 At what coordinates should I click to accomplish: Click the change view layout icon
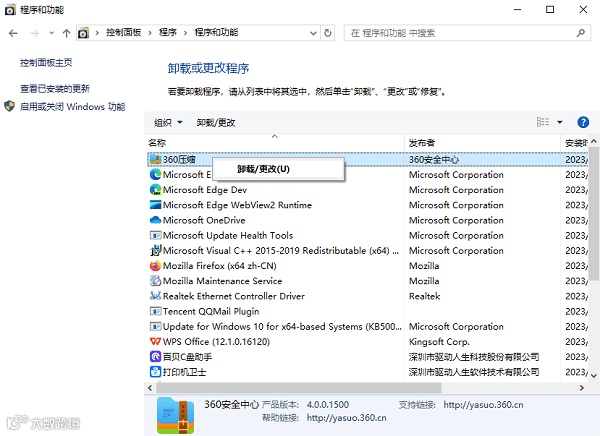543,122
